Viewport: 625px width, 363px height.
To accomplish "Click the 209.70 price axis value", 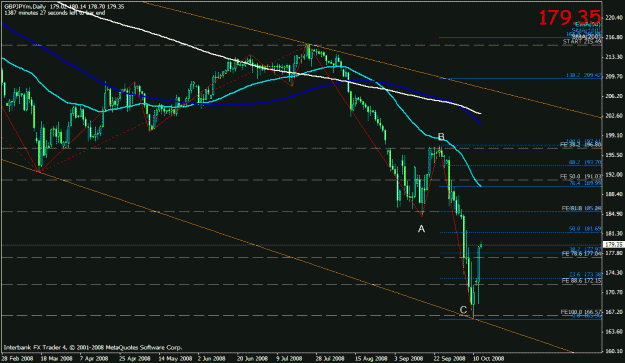I will tap(614, 77).
